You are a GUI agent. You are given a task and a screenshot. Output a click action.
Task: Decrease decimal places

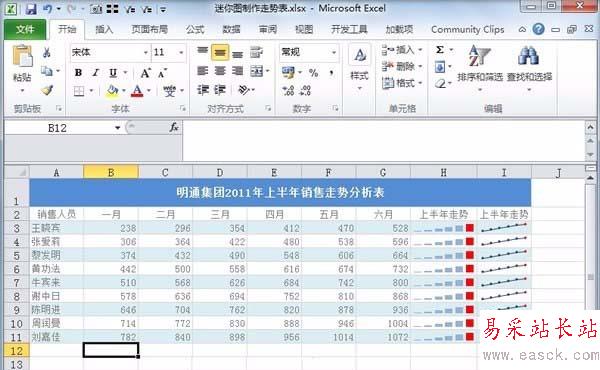(305, 91)
